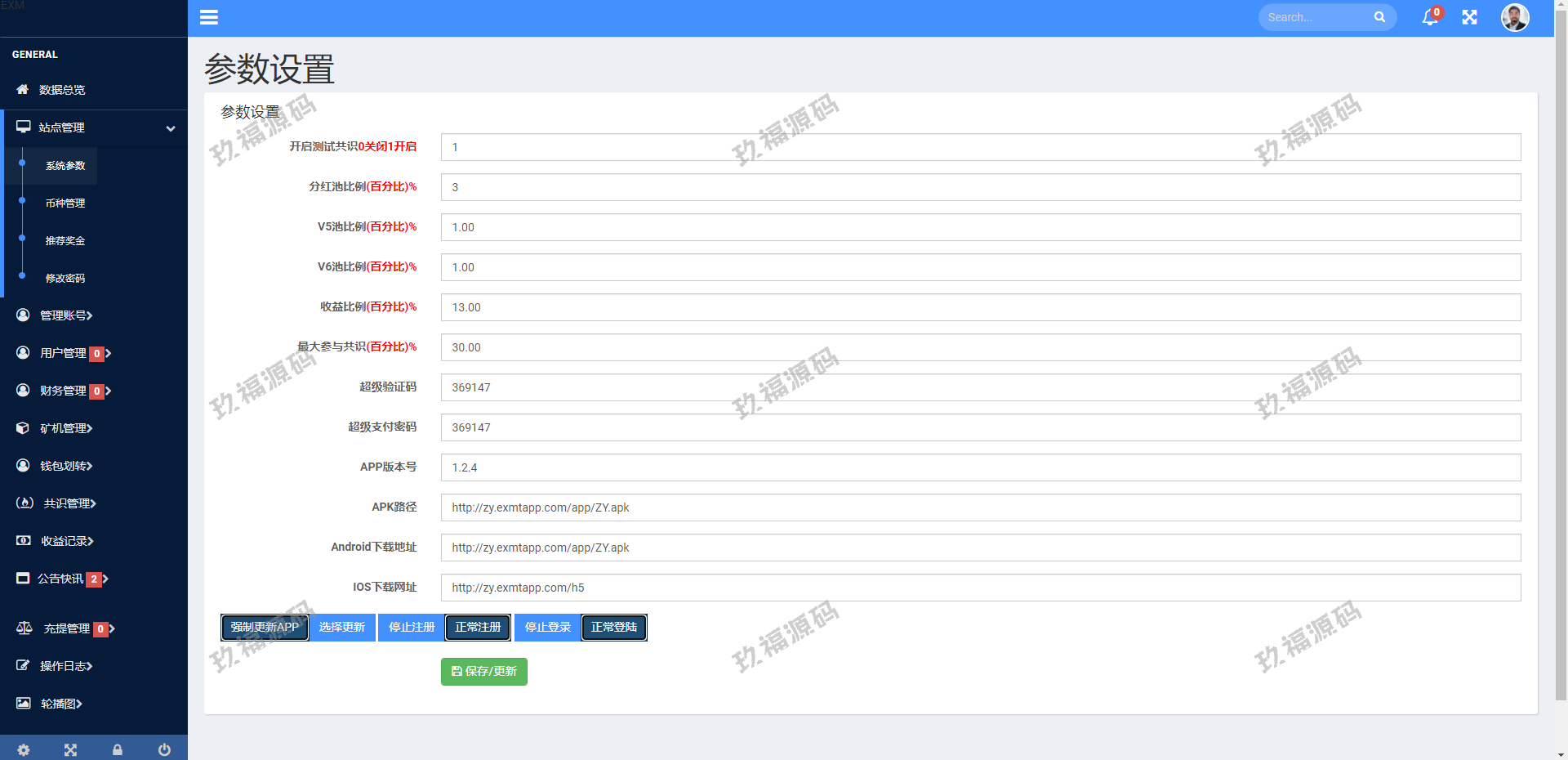Open the 币种管理 submenu item
The width and height of the screenshot is (1568, 760).
(65, 203)
